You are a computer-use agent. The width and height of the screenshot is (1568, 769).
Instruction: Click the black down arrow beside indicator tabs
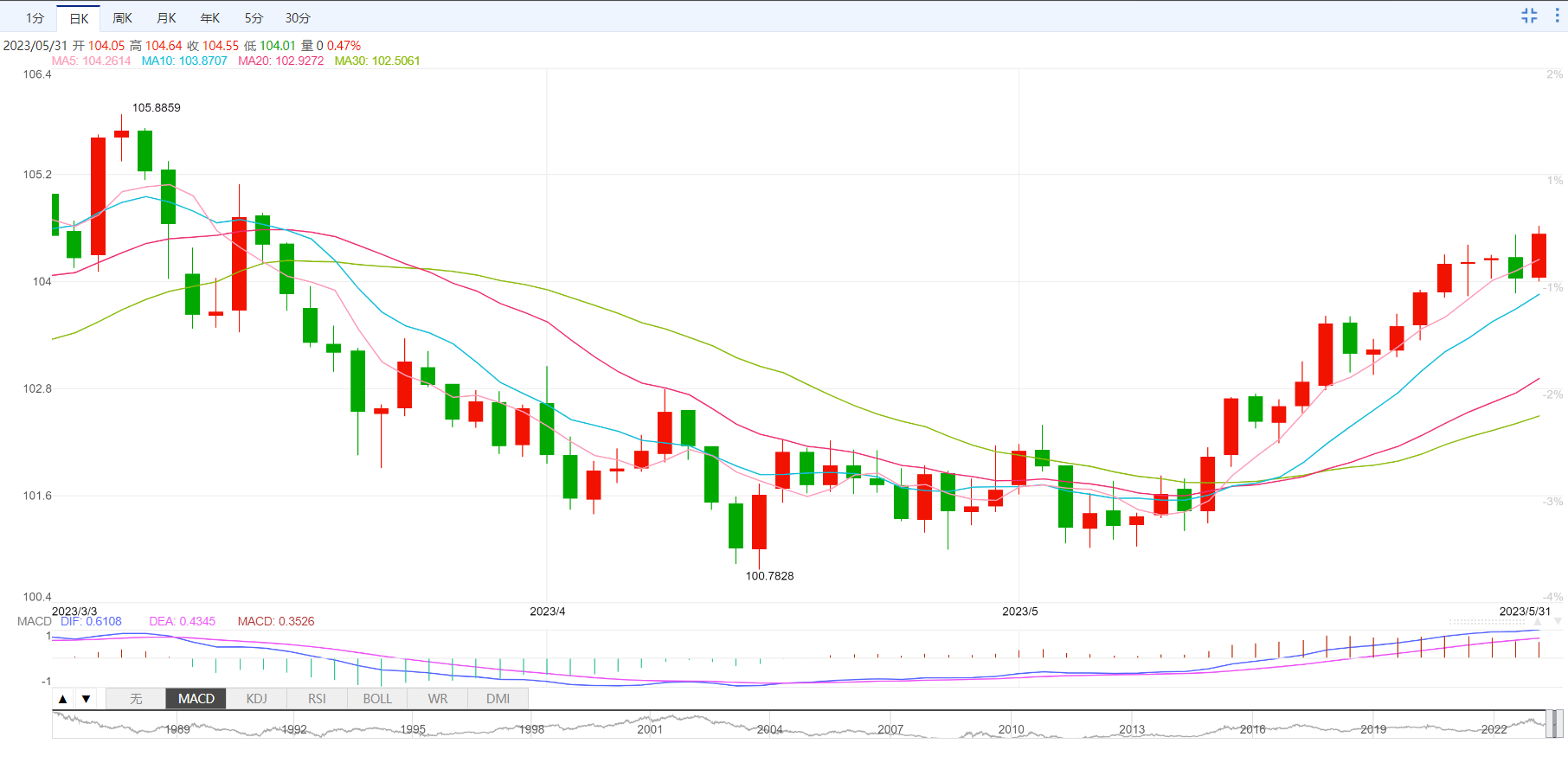coord(86,699)
